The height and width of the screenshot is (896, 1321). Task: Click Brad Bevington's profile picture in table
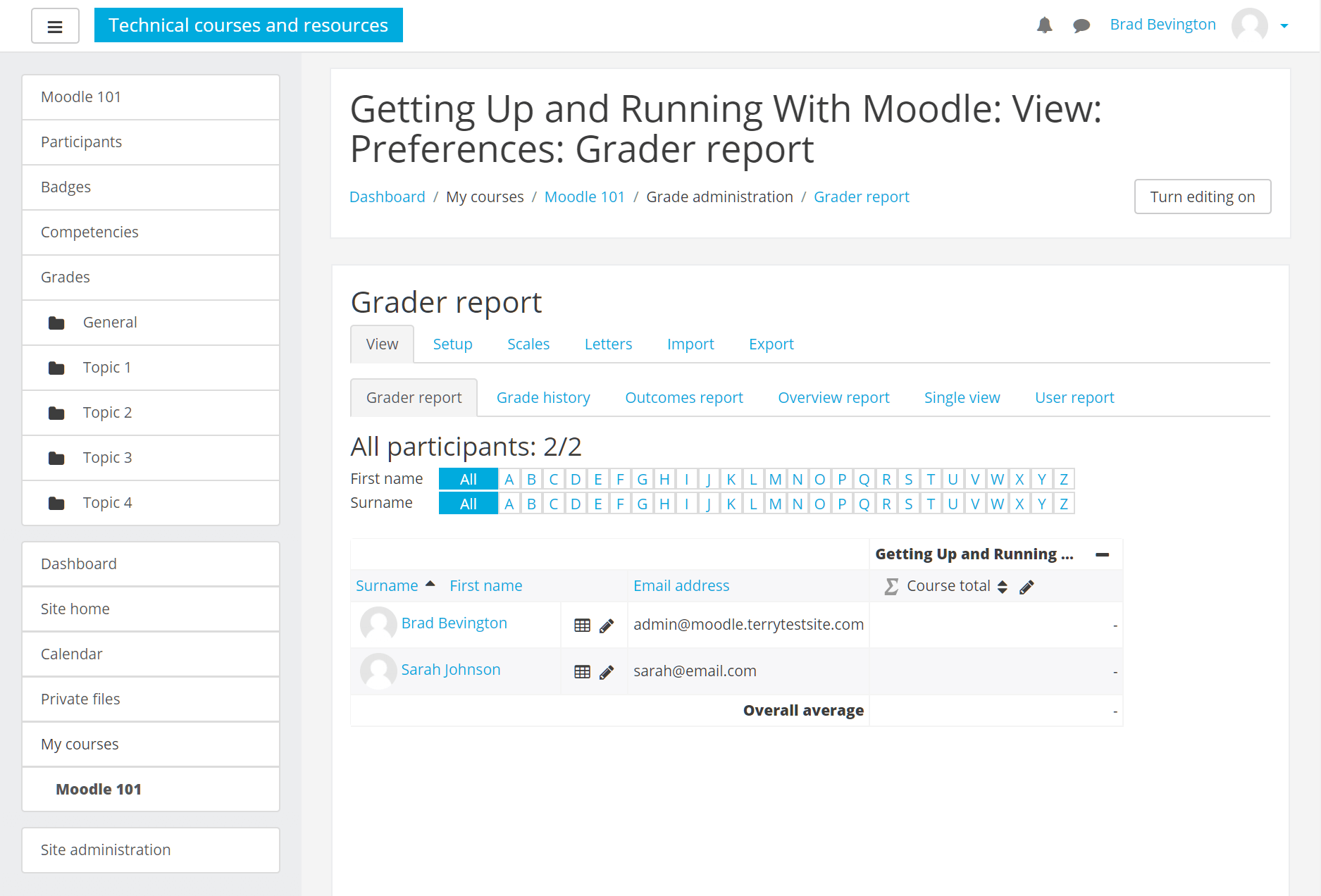(x=378, y=625)
